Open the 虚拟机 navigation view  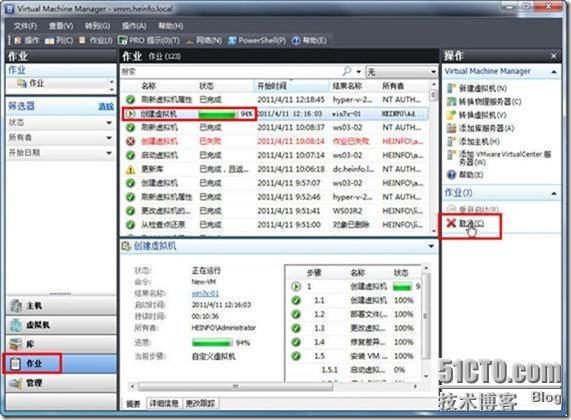(x=61, y=325)
